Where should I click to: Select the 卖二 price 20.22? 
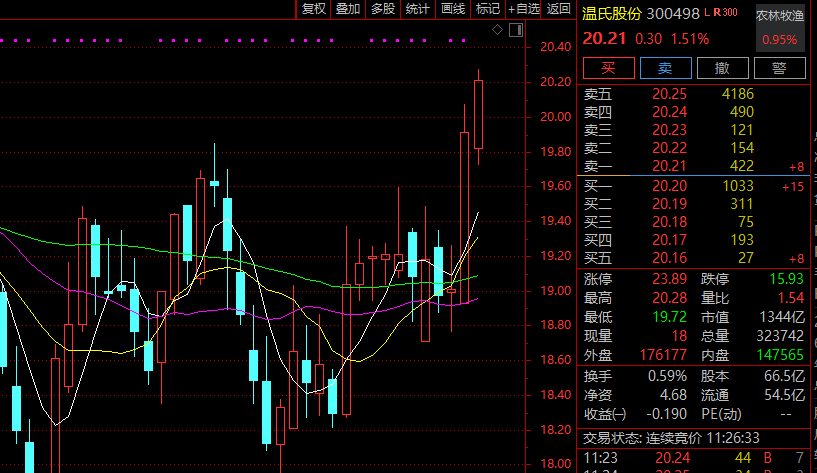click(670, 148)
